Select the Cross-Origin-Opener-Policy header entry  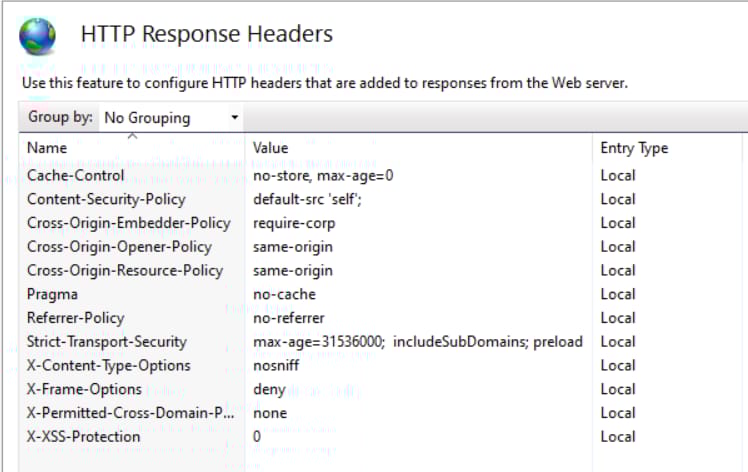(119, 247)
